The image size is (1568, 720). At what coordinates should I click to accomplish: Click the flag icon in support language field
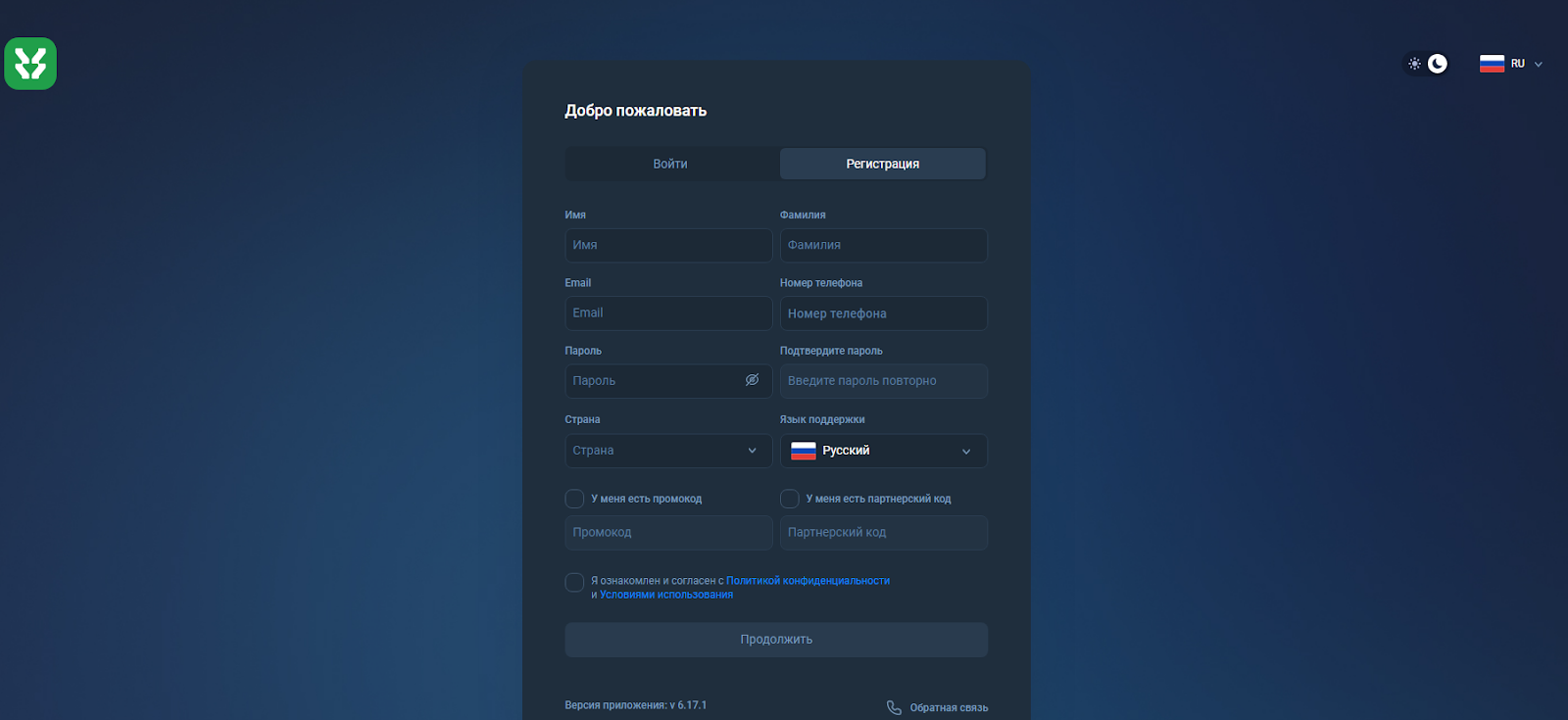[x=804, y=451]
